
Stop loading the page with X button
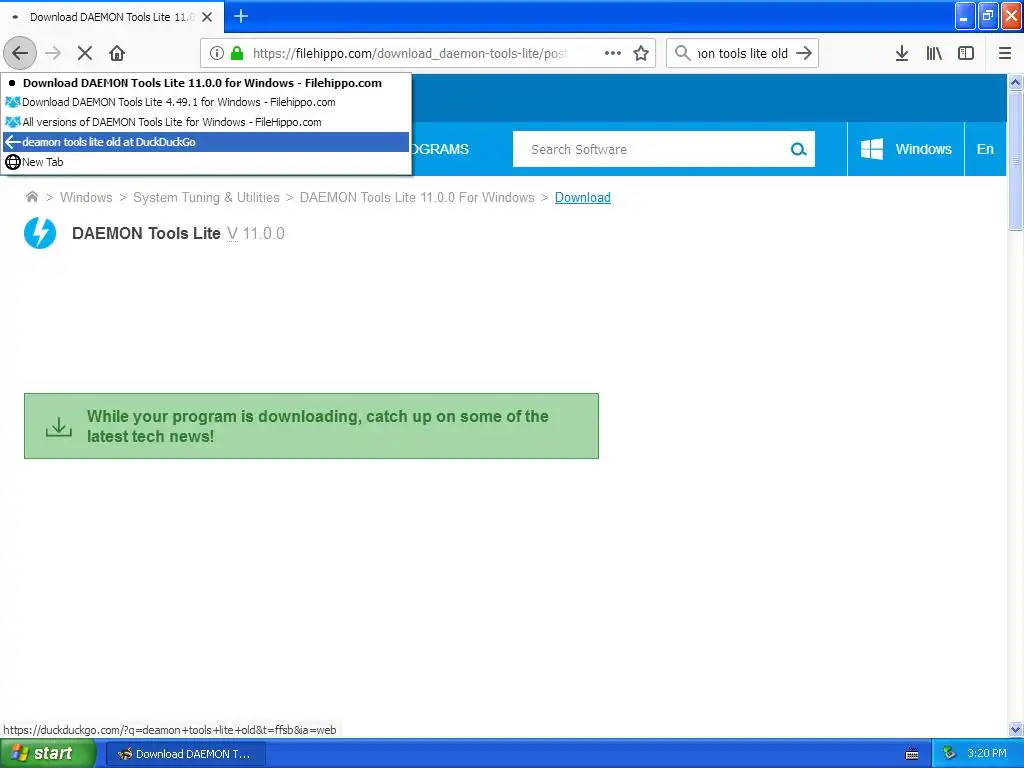point(85,53)
